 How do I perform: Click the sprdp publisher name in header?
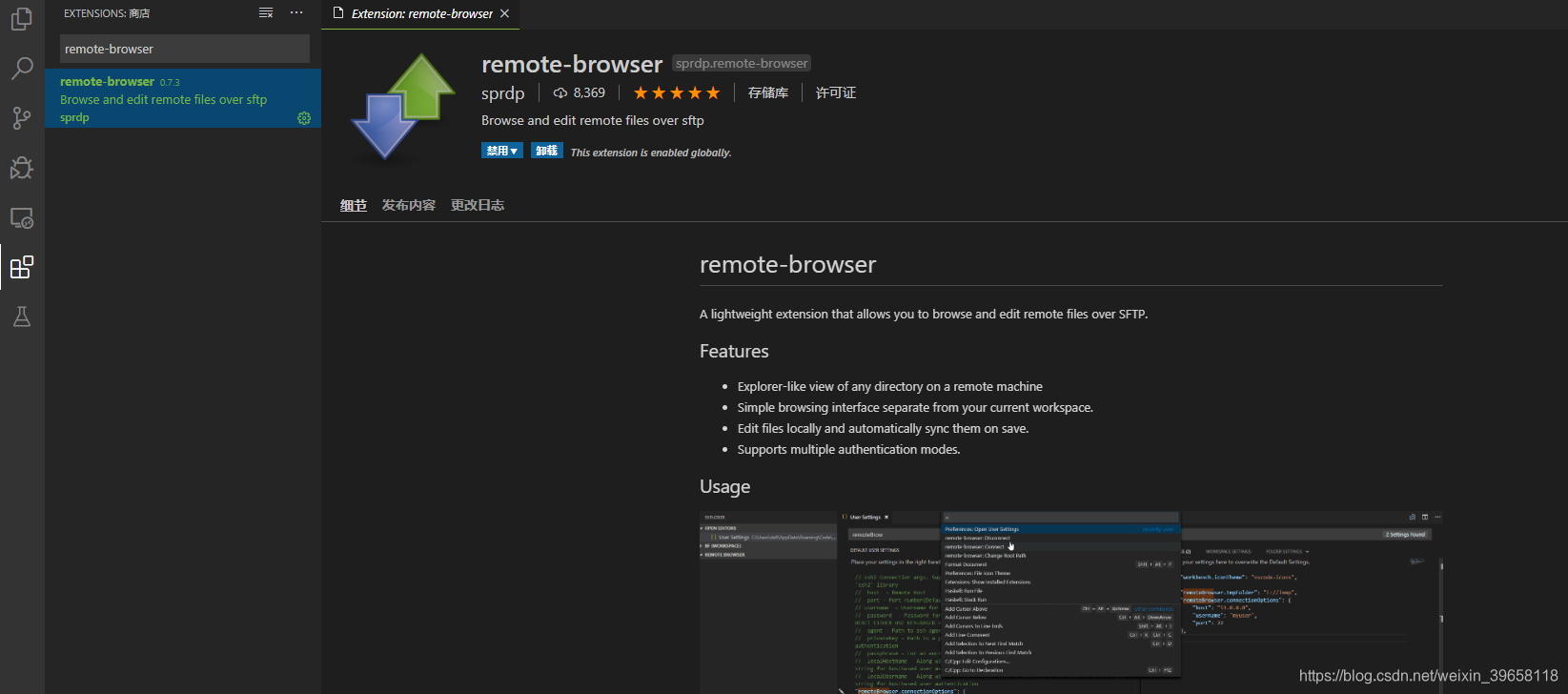(502, 92)
